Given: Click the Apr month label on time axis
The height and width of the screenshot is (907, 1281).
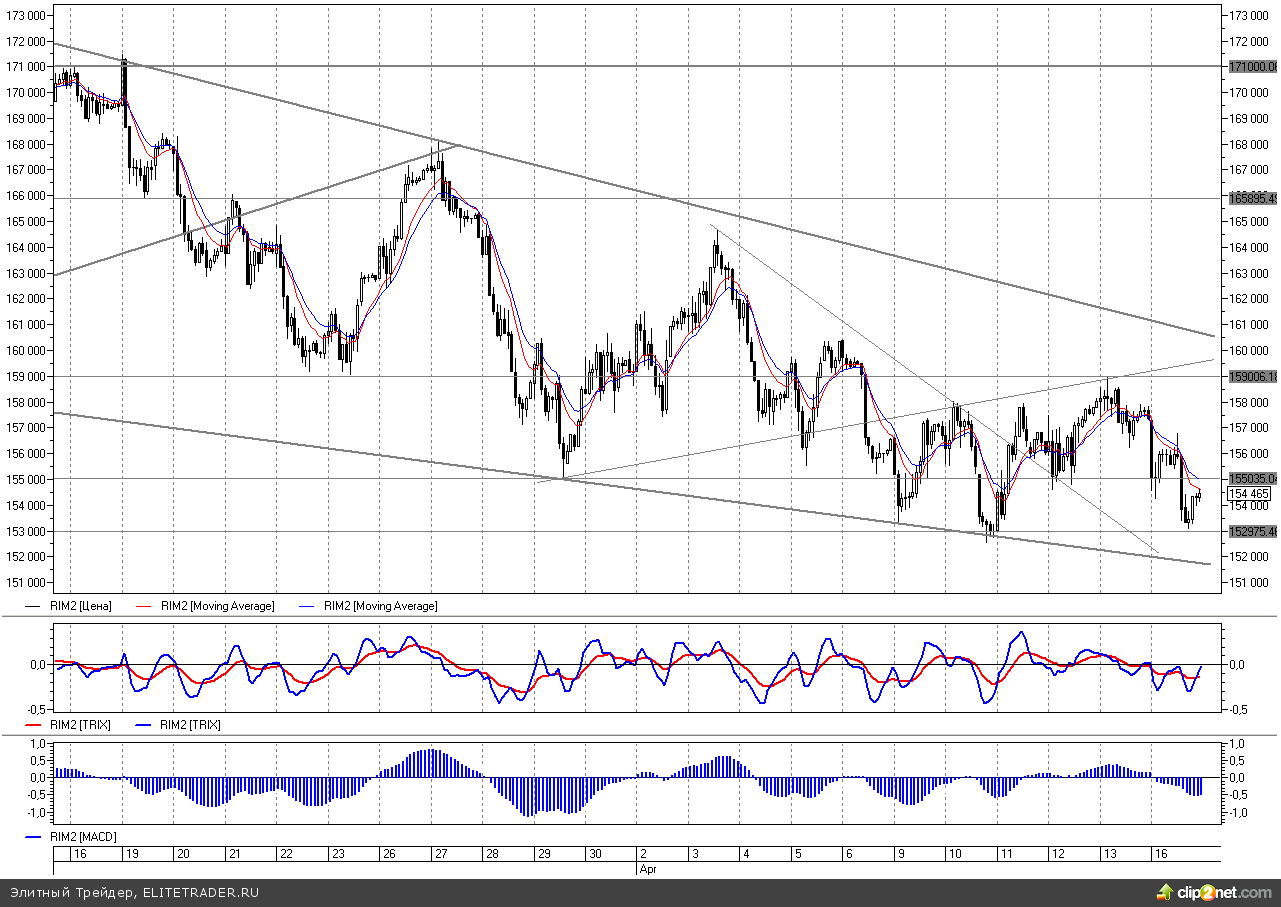Looking at the screenshot, I should 648,869.
